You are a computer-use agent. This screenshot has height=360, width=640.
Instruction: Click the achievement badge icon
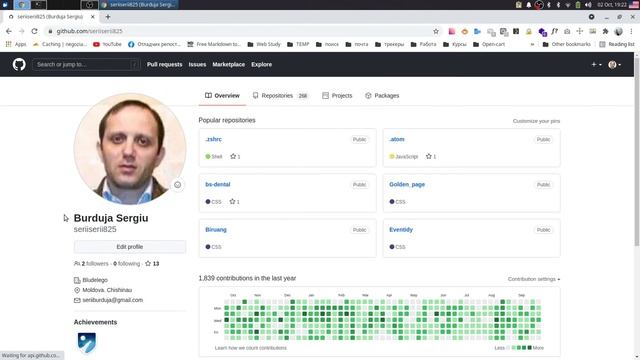87,343
